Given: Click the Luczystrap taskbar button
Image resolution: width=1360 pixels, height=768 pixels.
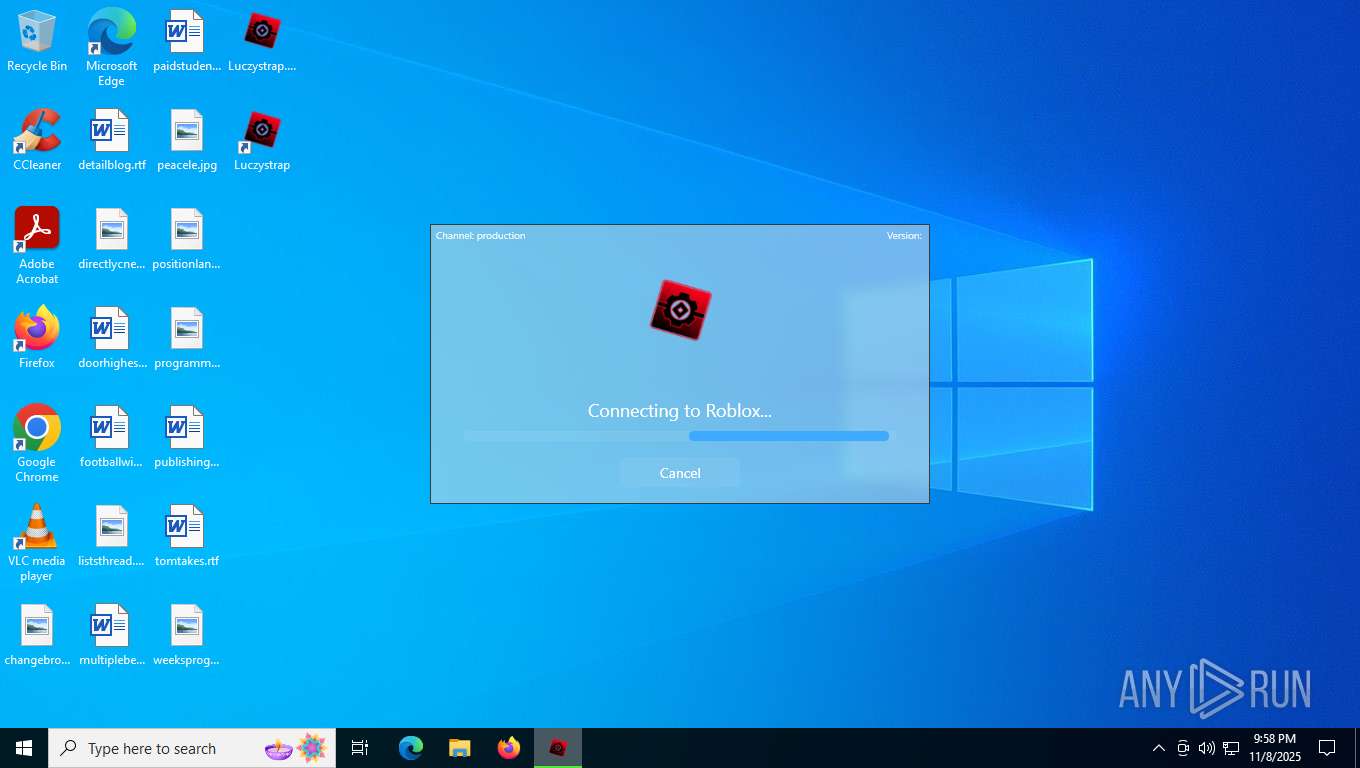Looking at the screenshot, I should coord(558,748).
